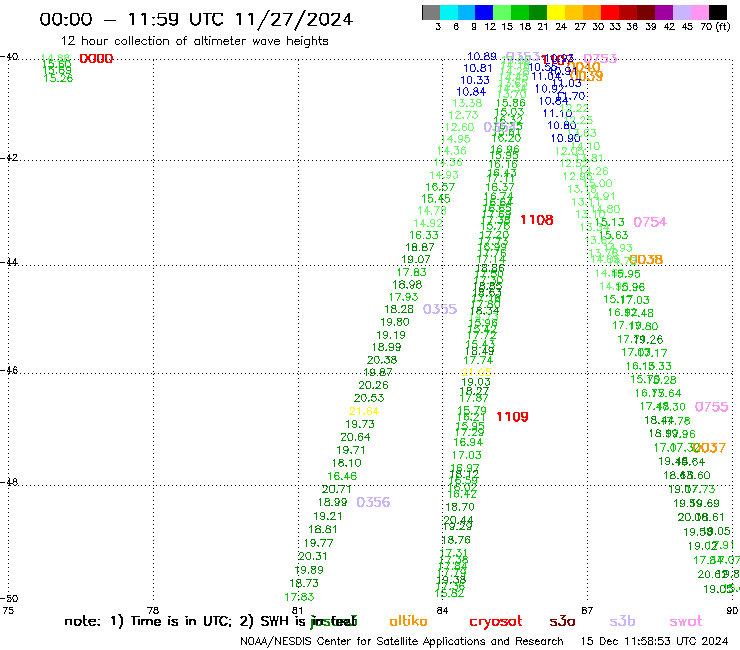Image resolution: width=740 pixels, height=650 pixels.
Task: Select the latitude axis label -46
Action: click(x=9, y=371)
